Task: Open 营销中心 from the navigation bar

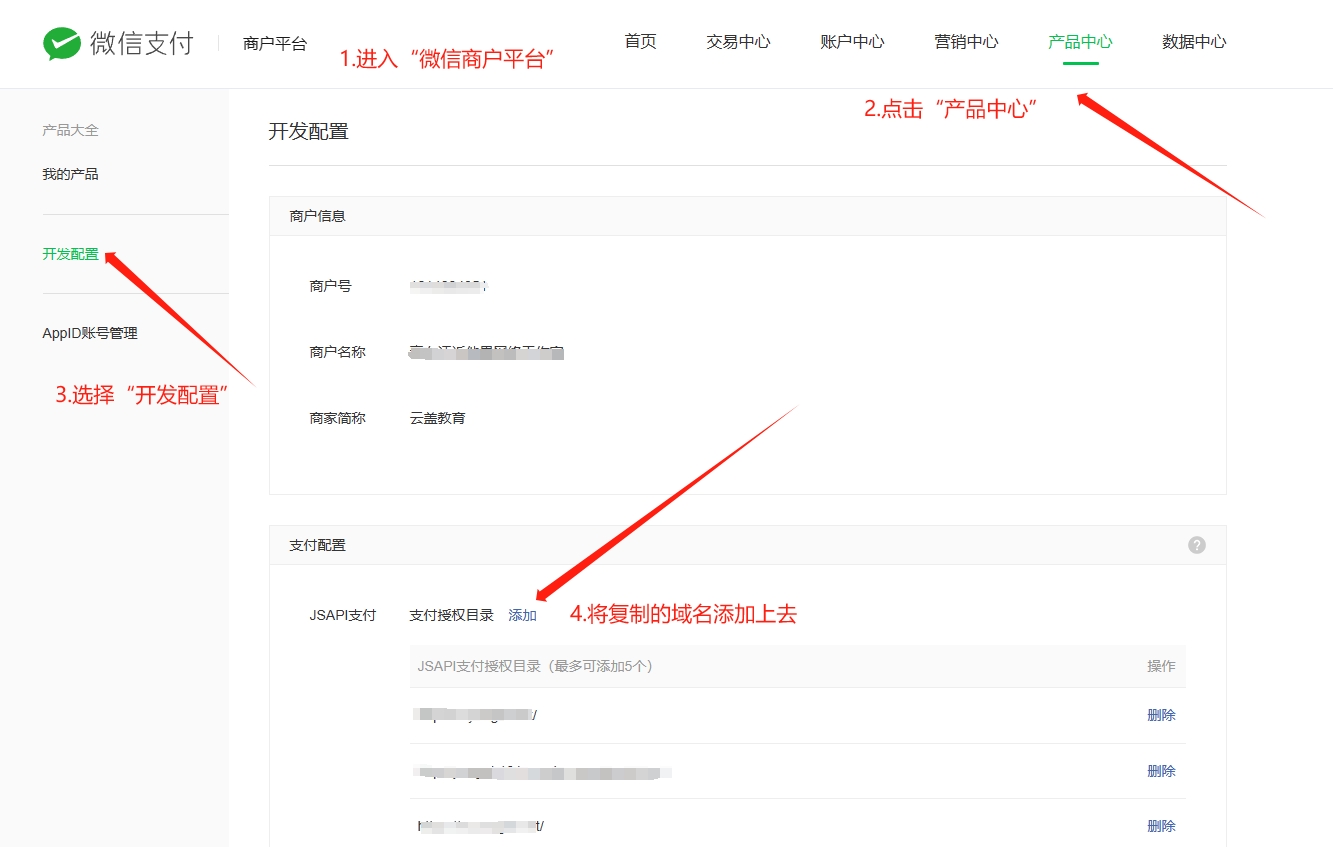Action: coord(966,42)
